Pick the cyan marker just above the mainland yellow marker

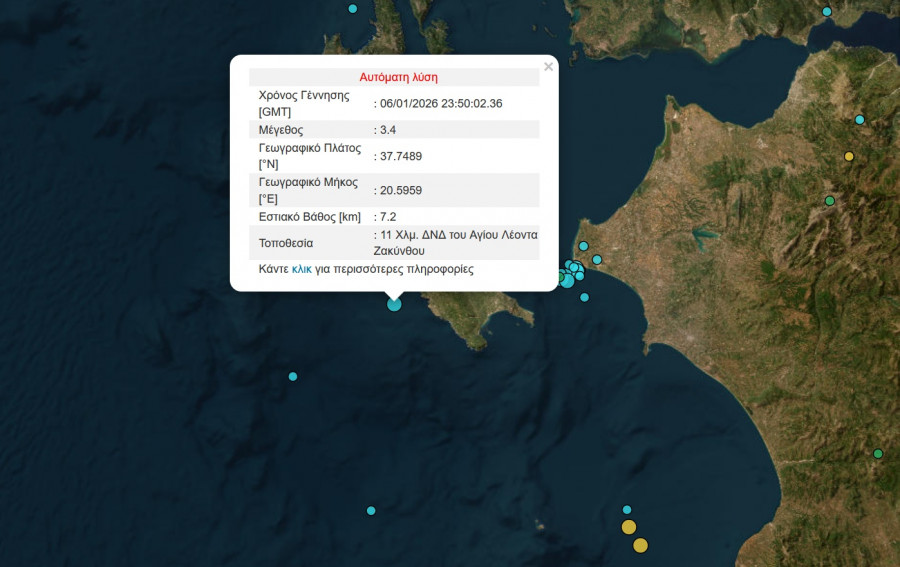pyautogui.click(x=859, y=120)
